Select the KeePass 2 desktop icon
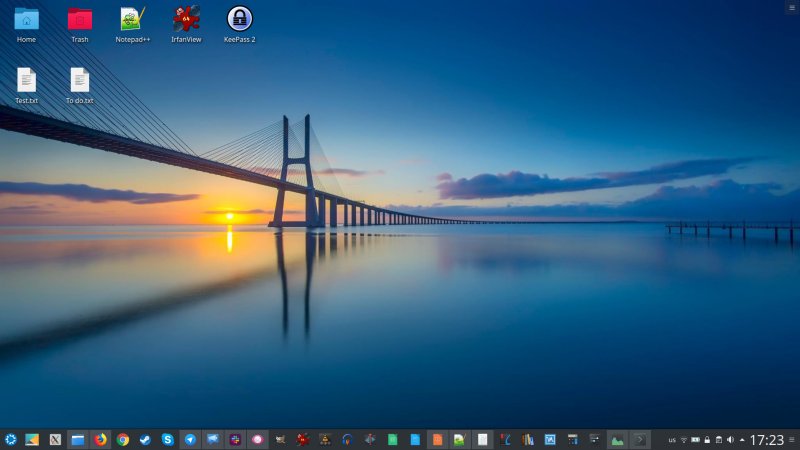Viewport: 800px width, 450px height. click(240, 20)
